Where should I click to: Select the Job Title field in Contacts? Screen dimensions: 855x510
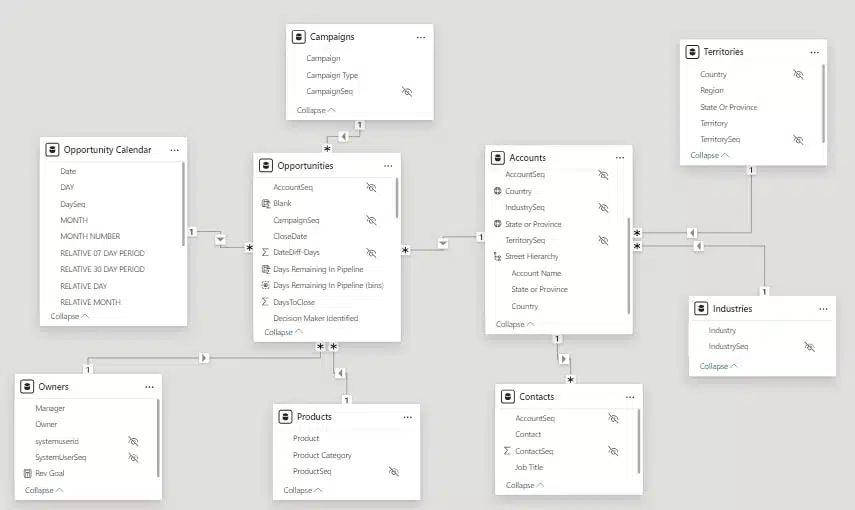(x=529, y=467)
